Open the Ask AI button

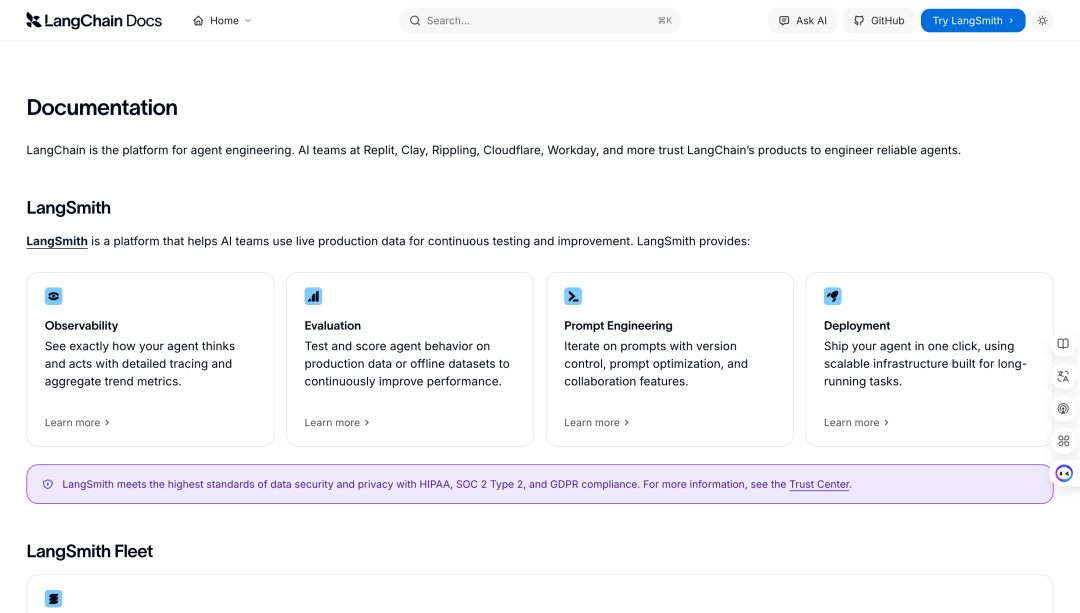(x=802, y=21)
